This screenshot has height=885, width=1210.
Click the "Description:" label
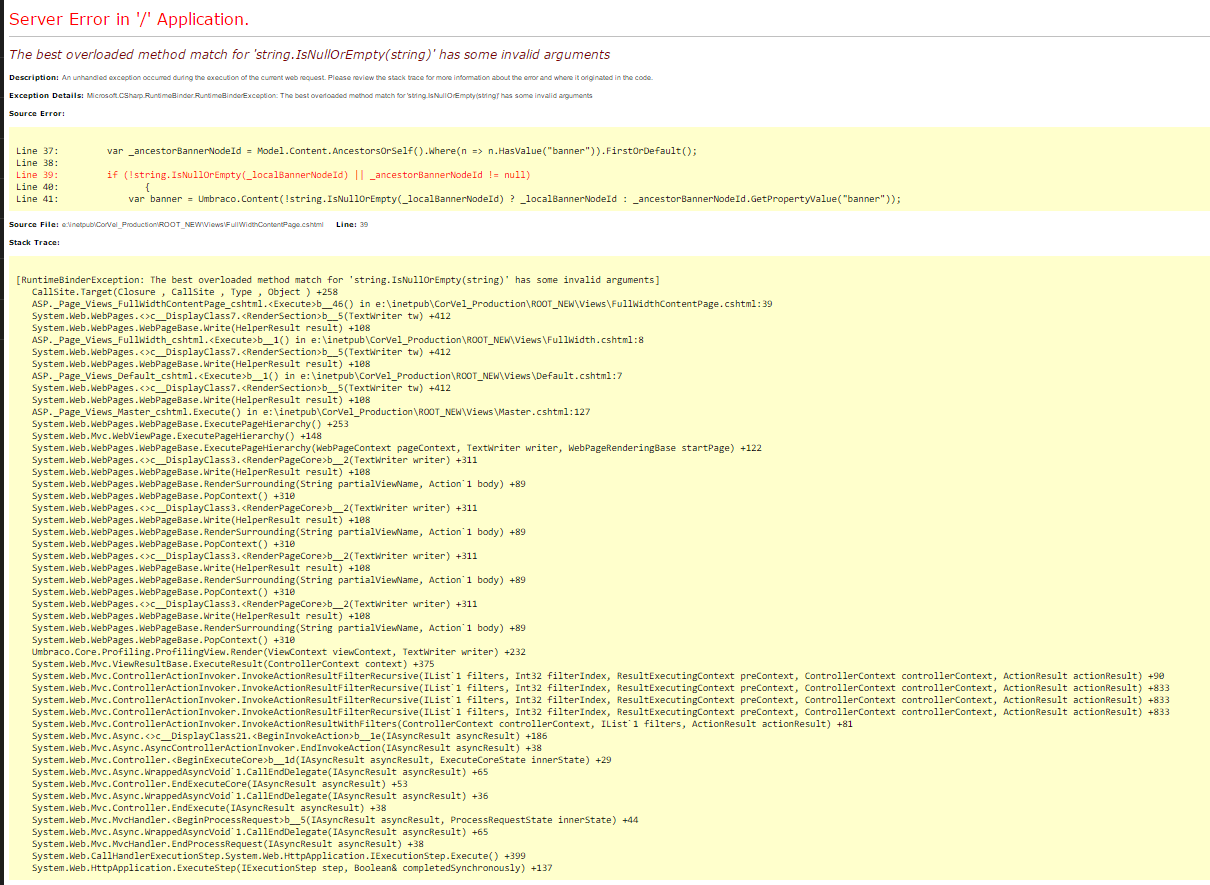point(34,78)
